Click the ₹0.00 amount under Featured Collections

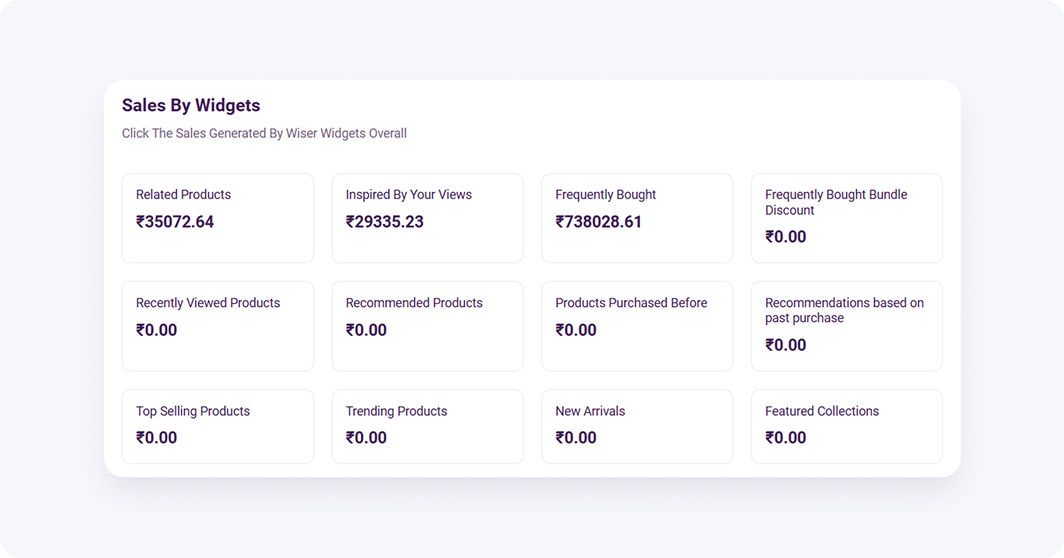(786, 438)
